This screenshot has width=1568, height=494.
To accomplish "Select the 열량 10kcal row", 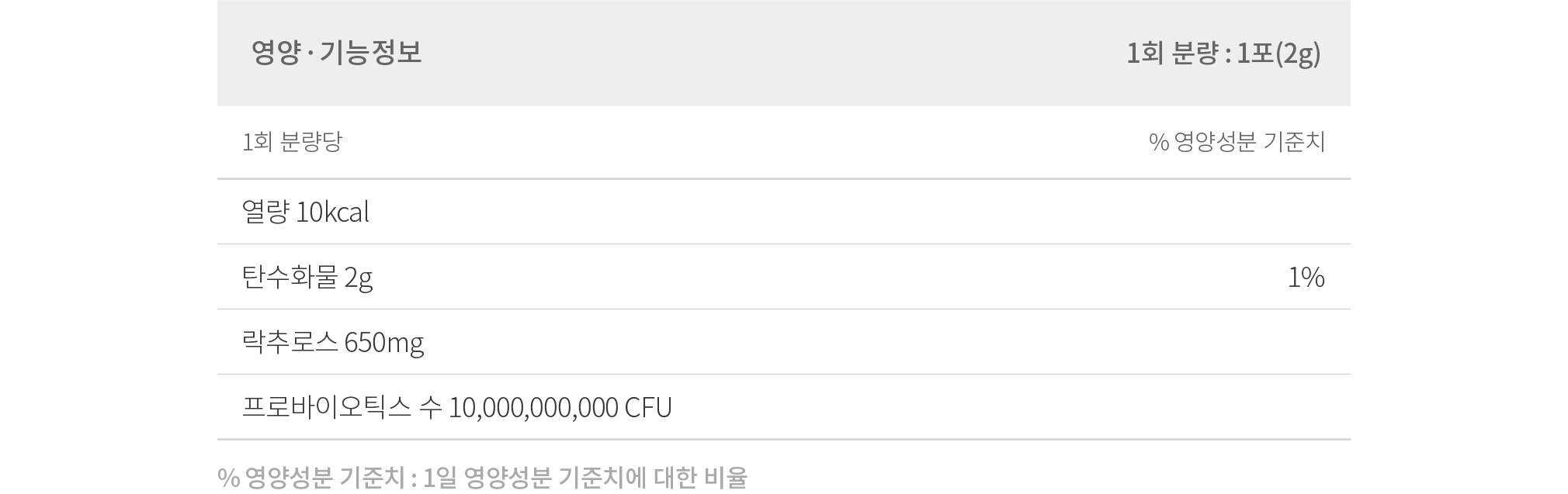I will [x=784, y=212].
